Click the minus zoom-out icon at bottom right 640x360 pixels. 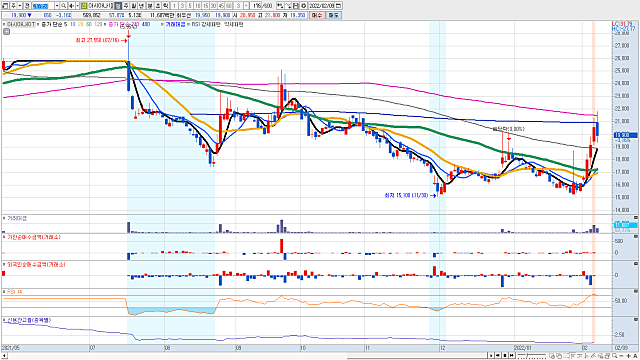click(622, 356)
